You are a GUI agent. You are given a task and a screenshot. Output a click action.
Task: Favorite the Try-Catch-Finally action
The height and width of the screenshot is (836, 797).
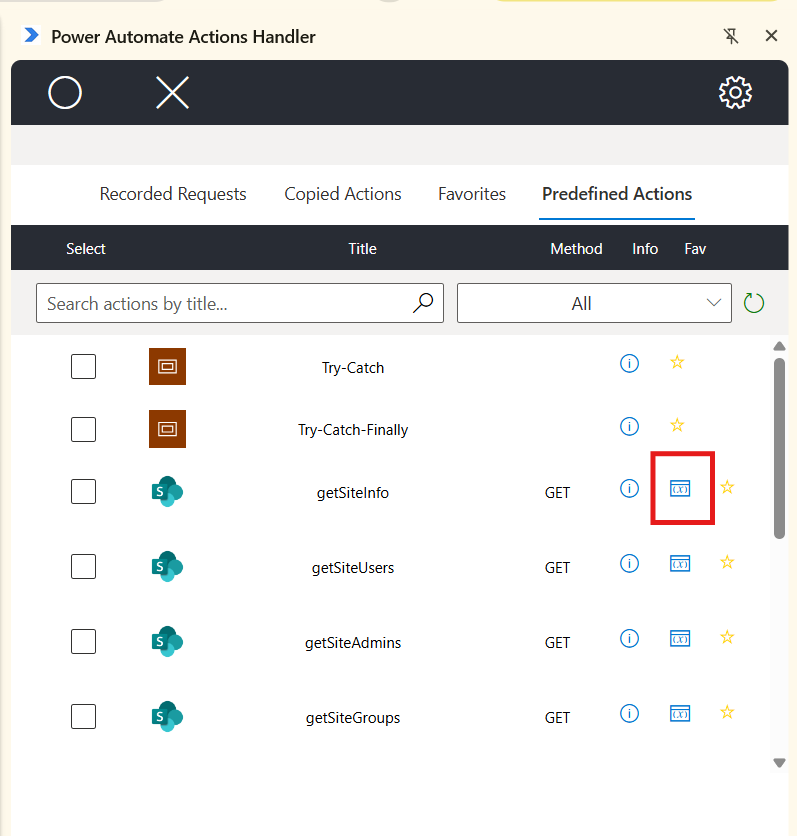677,425
